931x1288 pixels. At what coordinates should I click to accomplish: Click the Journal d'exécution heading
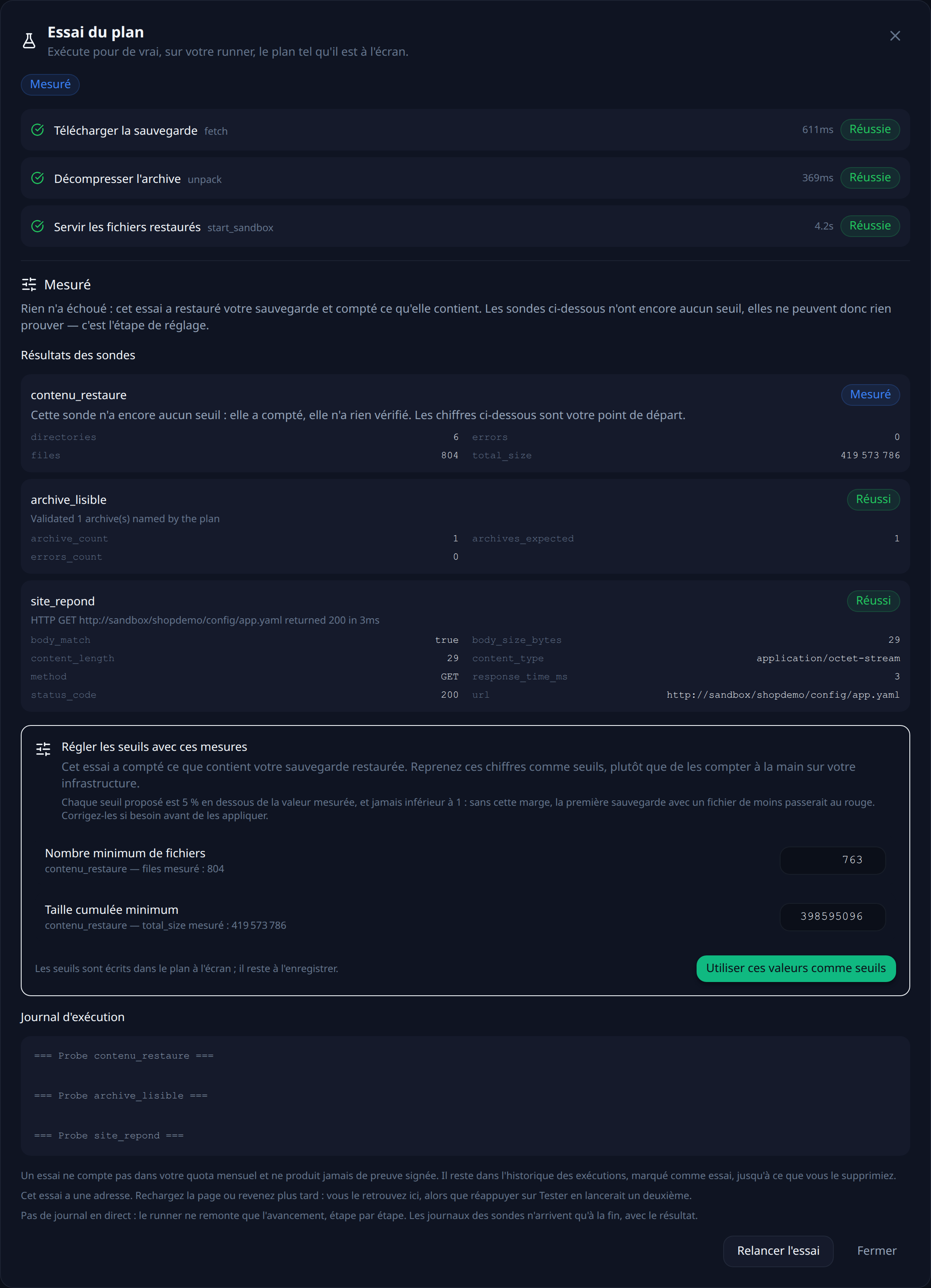(73, 1017)
